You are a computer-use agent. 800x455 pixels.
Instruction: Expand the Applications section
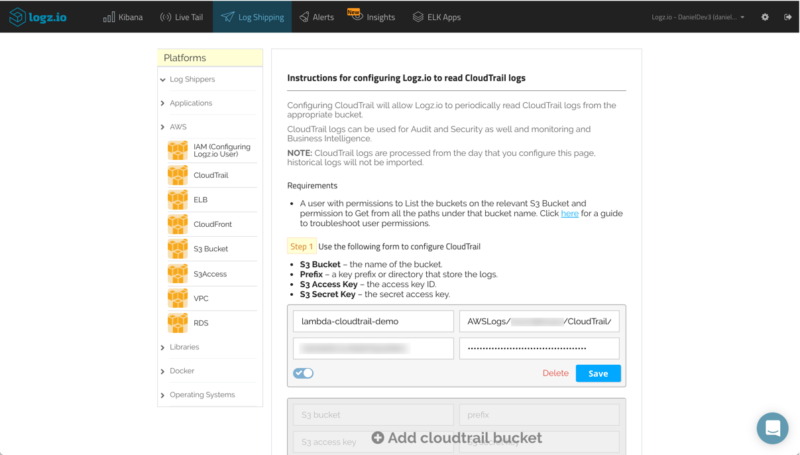190,103
